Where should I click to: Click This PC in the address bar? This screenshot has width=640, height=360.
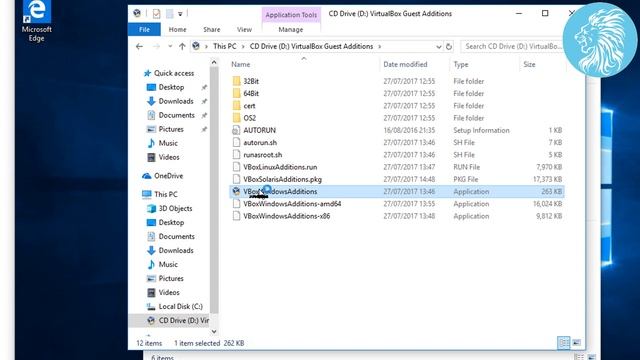pyautogui.click(x=224, y=47)
